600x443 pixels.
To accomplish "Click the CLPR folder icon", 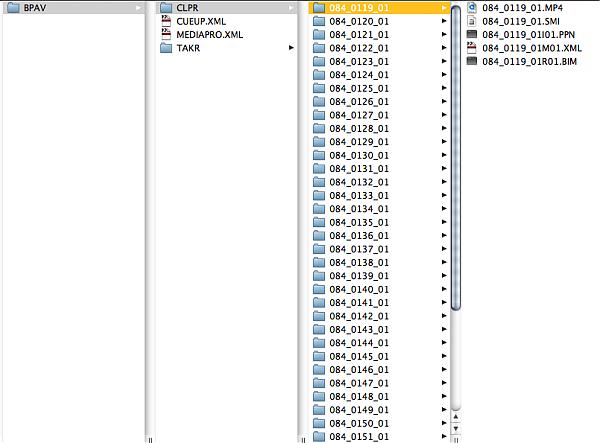I will [166, 8].
